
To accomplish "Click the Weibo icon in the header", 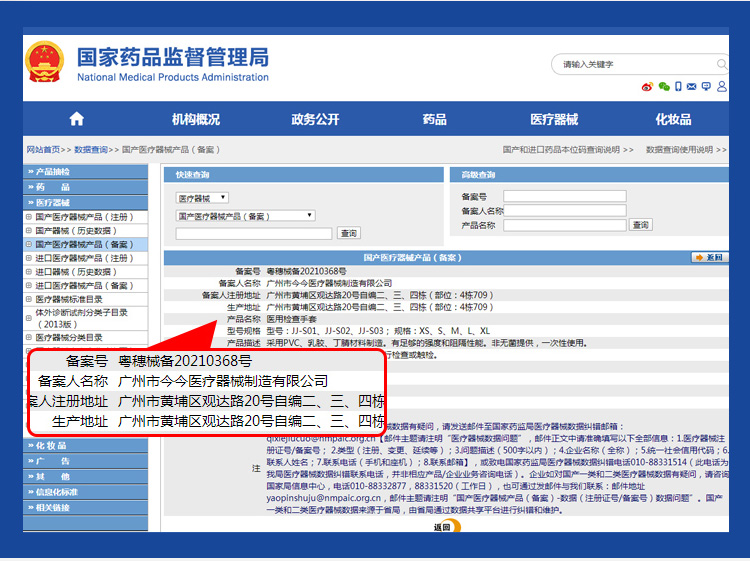I will (648, 87).
